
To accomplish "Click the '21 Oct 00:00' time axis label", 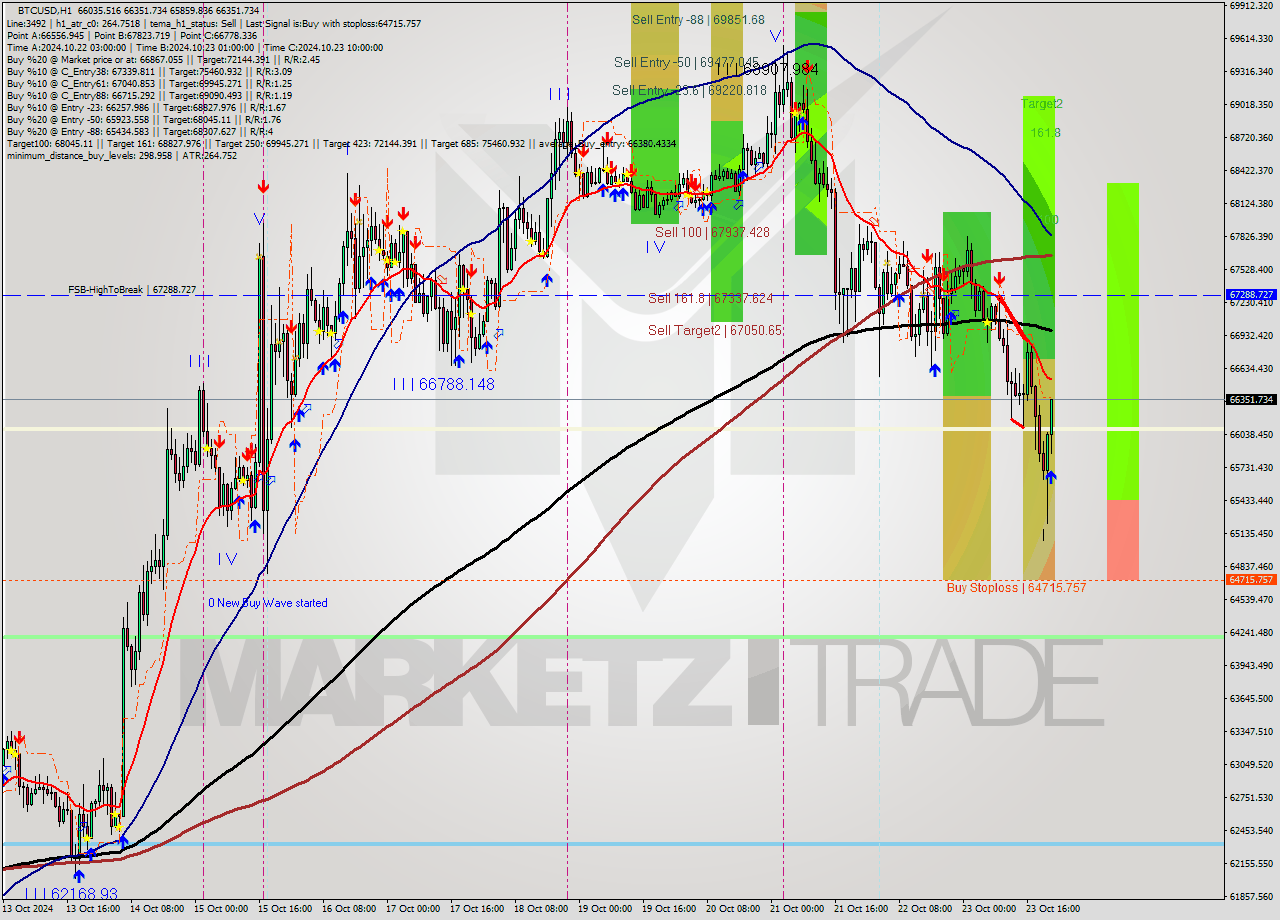I will click(797, 909).
